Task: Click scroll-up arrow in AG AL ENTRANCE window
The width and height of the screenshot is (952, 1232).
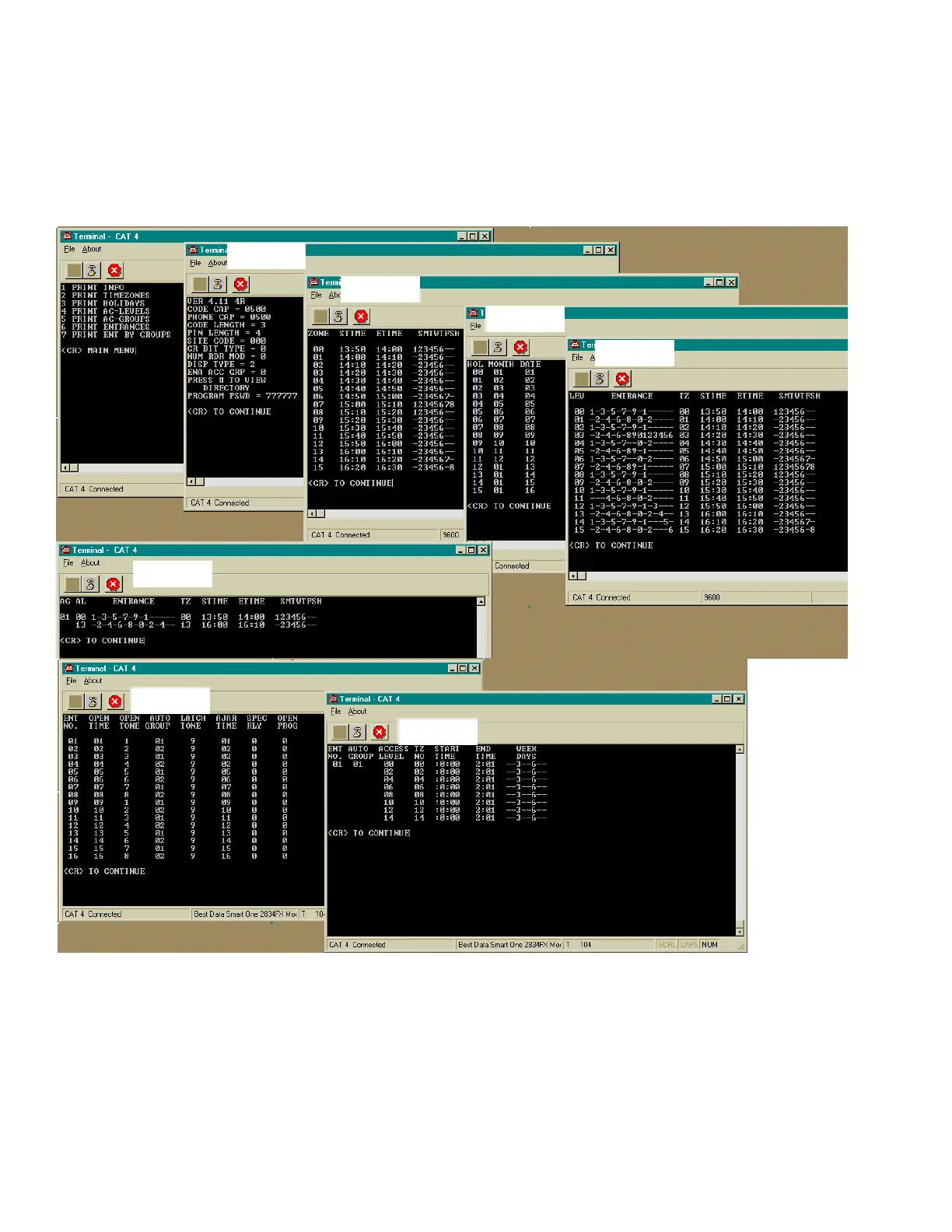Action: click(x=481, y=602)
